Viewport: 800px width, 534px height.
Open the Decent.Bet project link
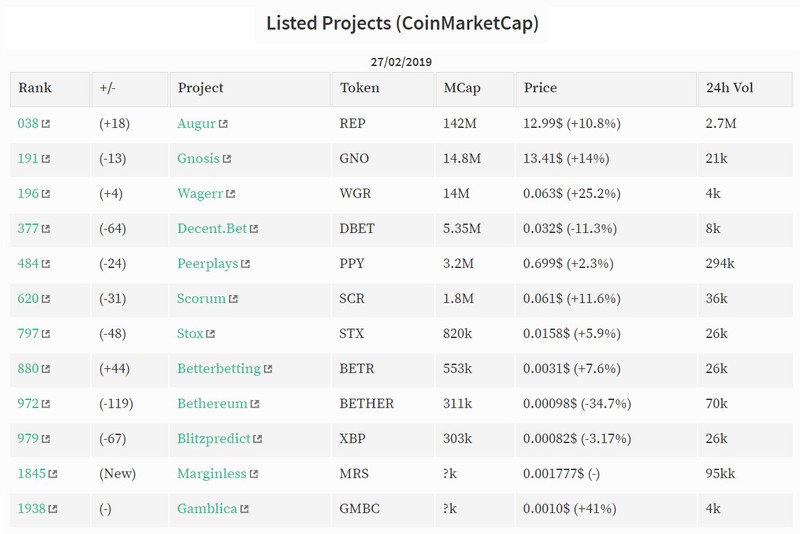212,228
